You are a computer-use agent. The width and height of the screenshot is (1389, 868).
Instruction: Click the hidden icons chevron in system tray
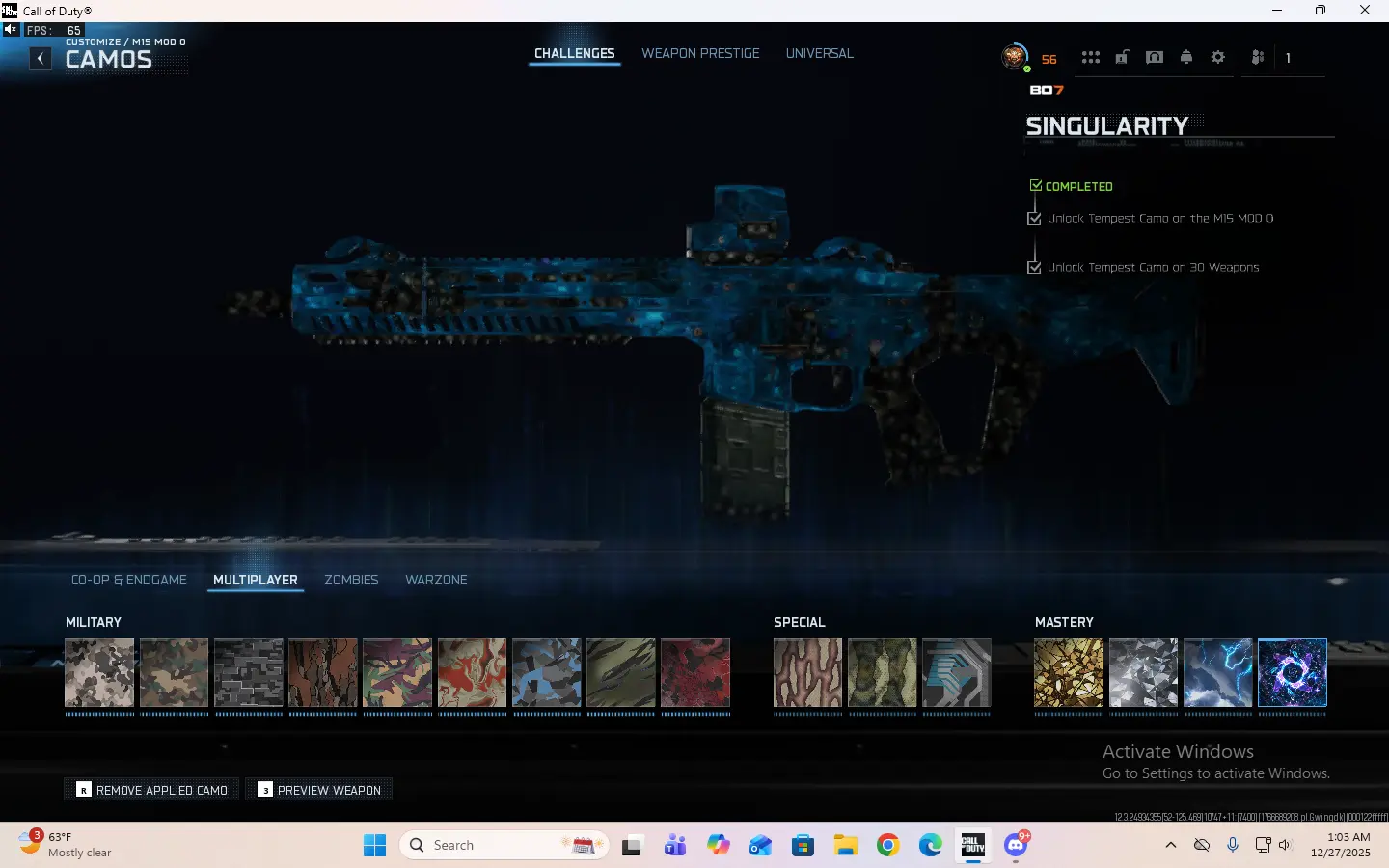[1170, 845]
